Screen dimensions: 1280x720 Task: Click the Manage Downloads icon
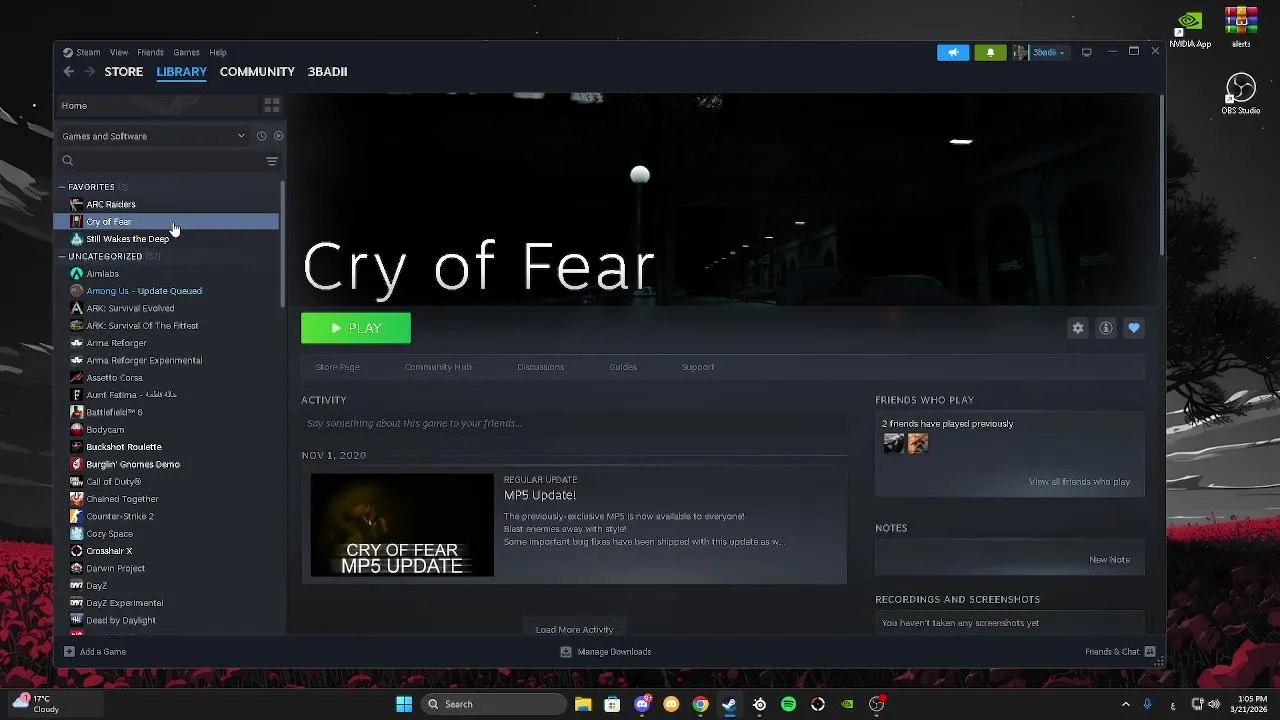click(566, 652)
